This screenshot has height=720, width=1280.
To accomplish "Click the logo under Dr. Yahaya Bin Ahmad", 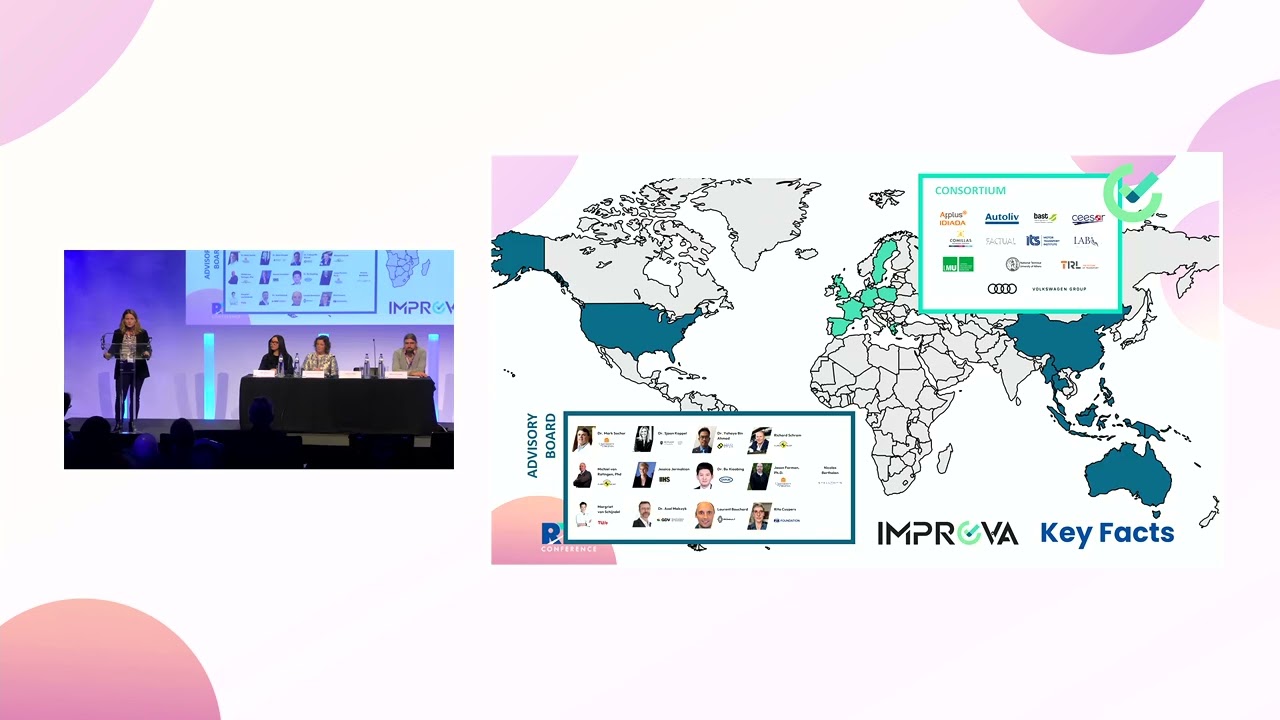I will [x=725, y=446].
